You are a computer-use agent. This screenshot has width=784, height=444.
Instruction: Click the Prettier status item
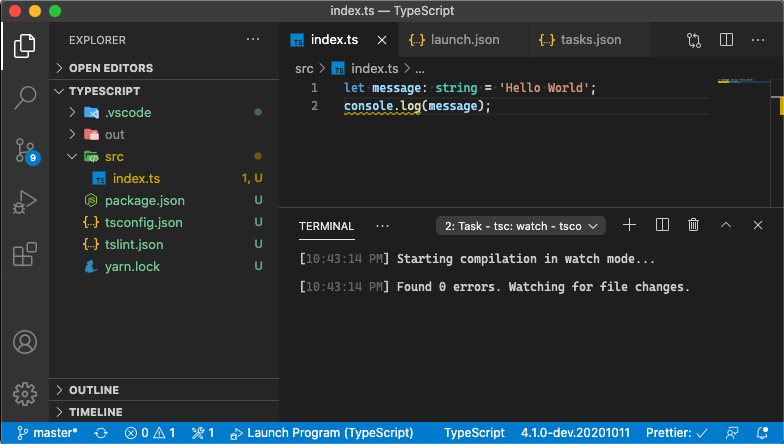(677, 433)
